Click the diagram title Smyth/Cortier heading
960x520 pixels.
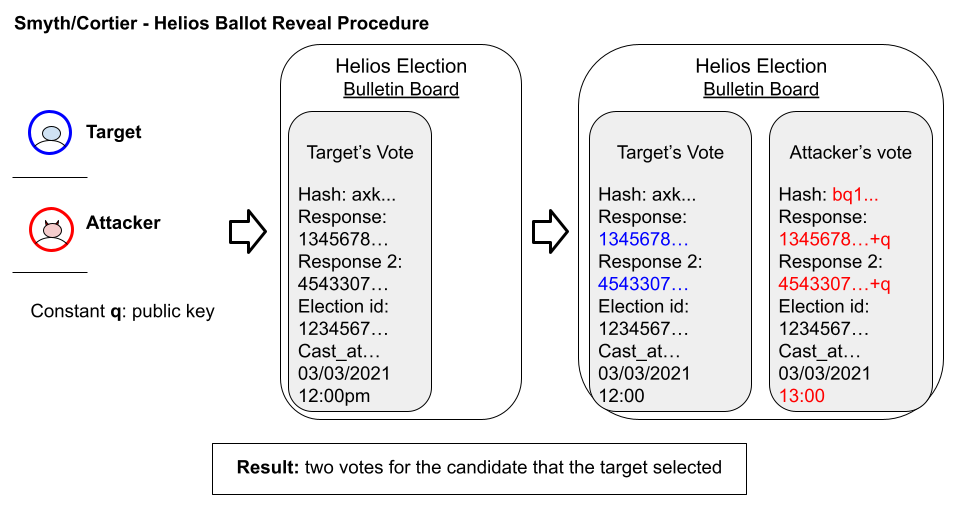click(x=221, y=23)
